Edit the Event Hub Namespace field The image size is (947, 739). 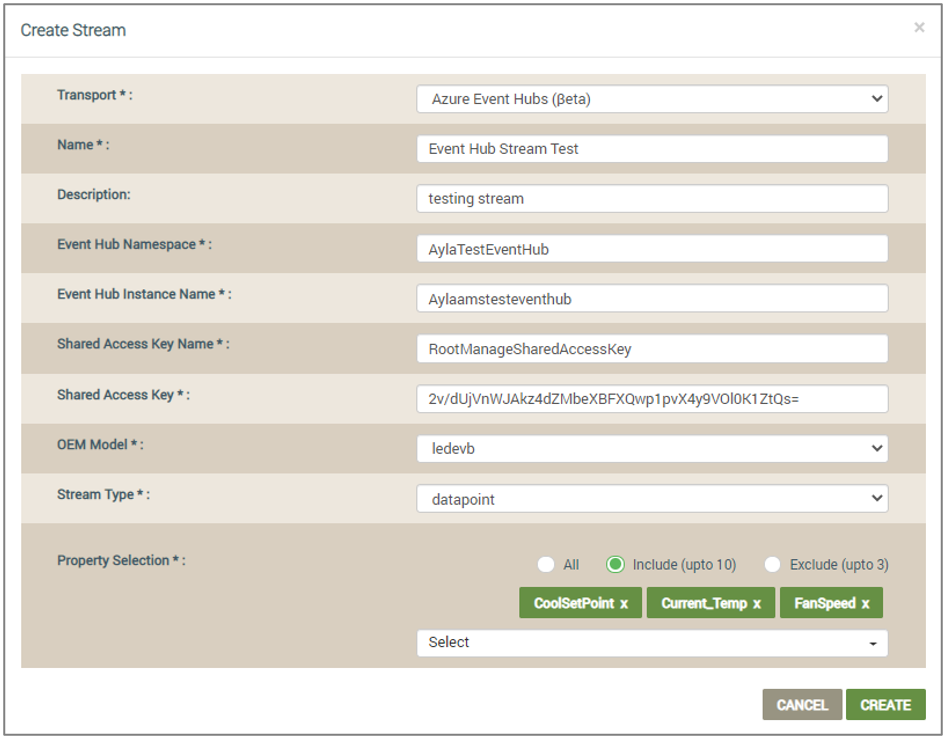point(652,249)
